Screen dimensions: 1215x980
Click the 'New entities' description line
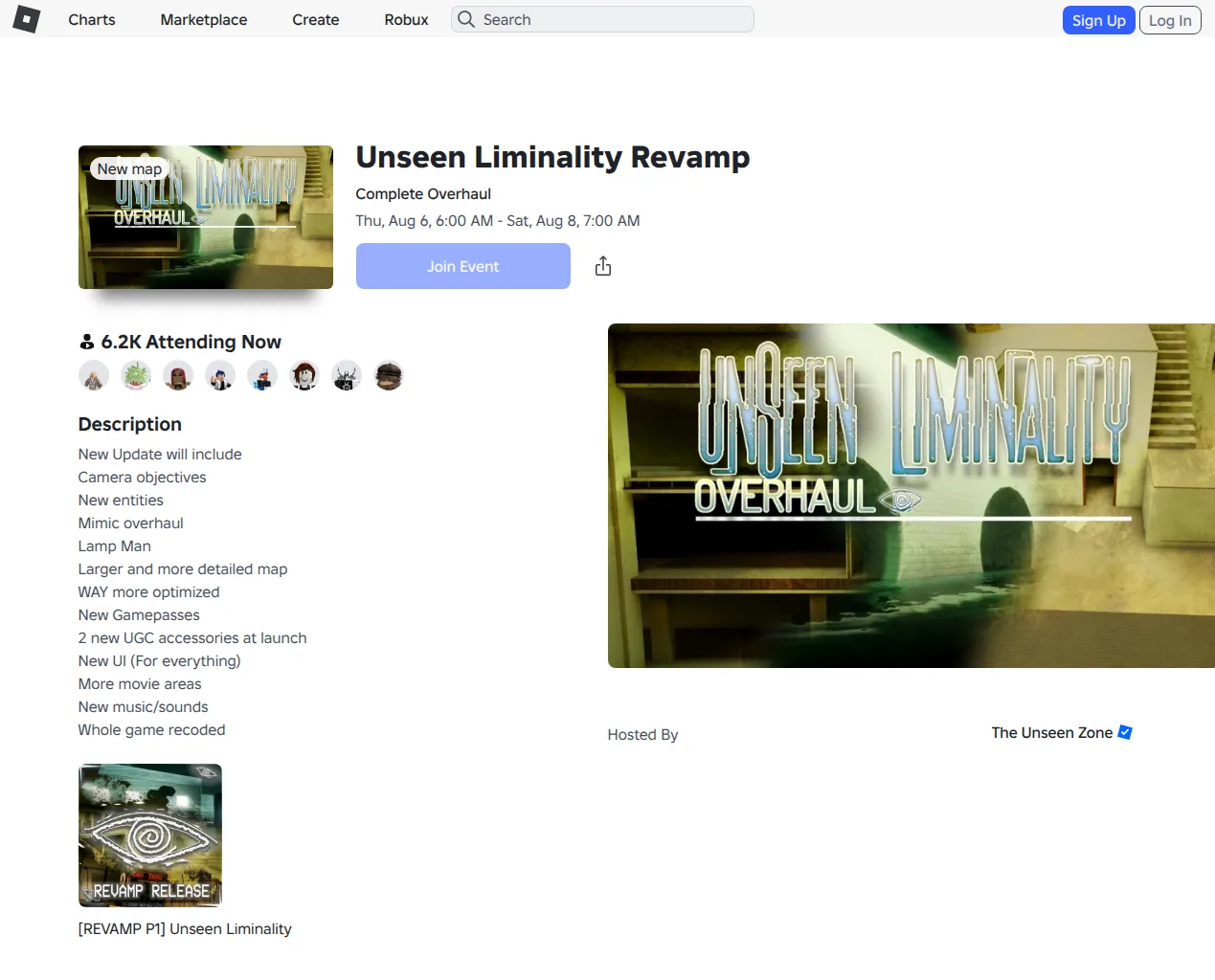point(121,500)
